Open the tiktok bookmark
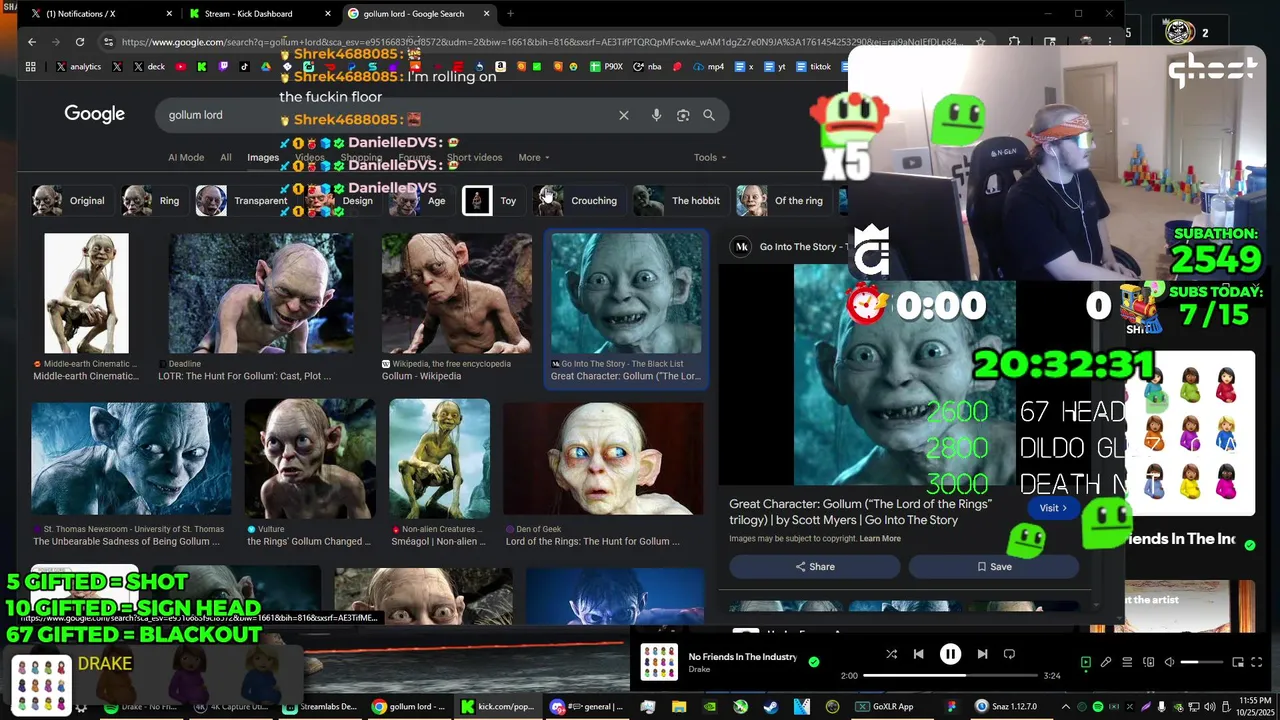Viewport: 1280px width, 720px height. pos(812,67)
